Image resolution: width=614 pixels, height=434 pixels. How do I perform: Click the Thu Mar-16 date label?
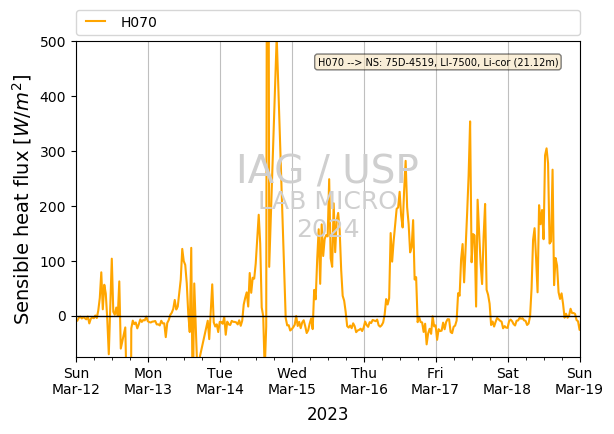coord(364,381)
